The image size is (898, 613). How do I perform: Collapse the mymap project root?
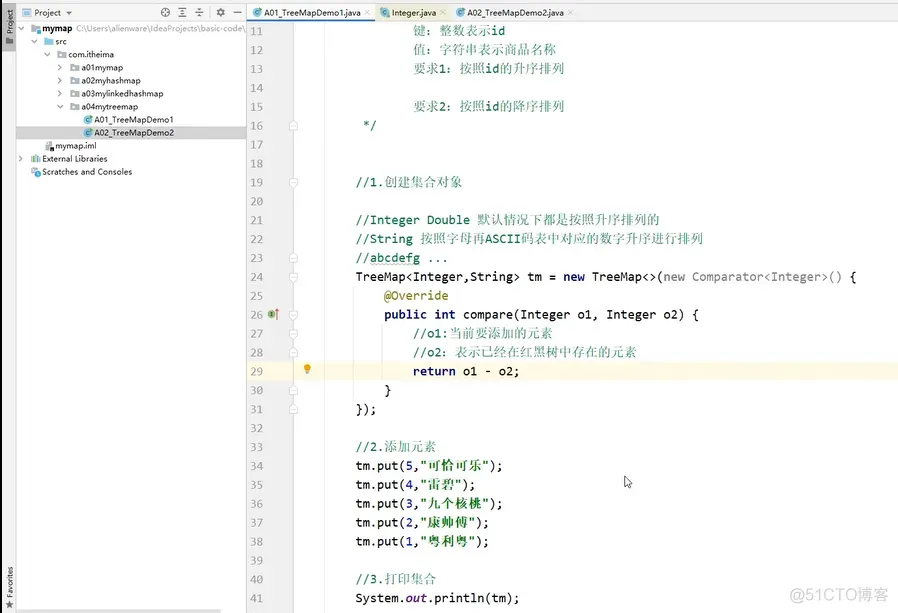(22, 28)
